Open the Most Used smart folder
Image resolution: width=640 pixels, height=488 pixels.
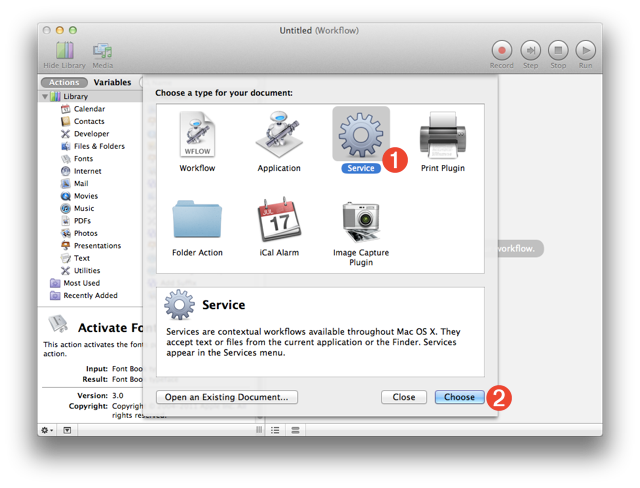[81, 283]
